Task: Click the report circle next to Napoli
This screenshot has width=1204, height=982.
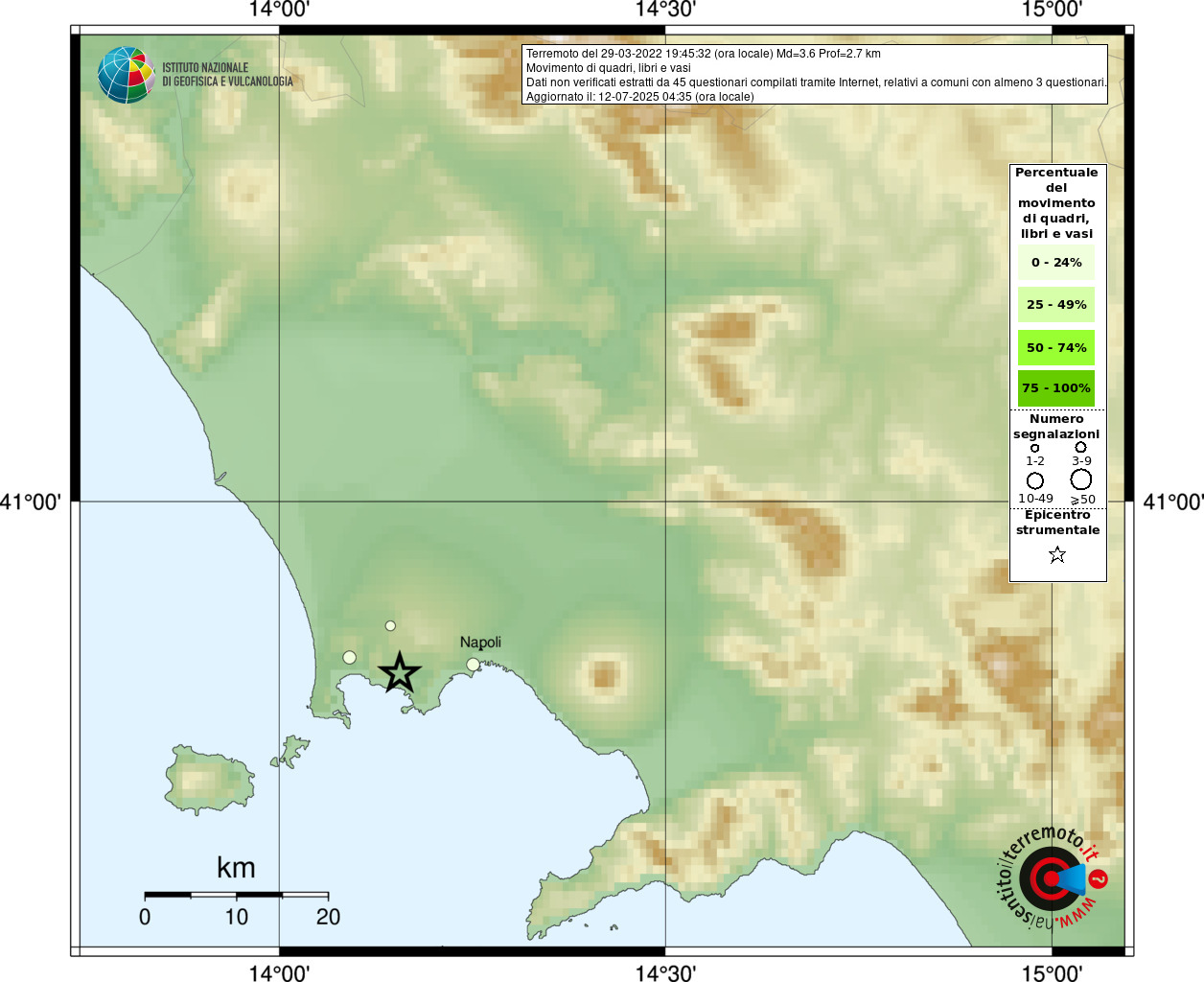Action: 473,665
